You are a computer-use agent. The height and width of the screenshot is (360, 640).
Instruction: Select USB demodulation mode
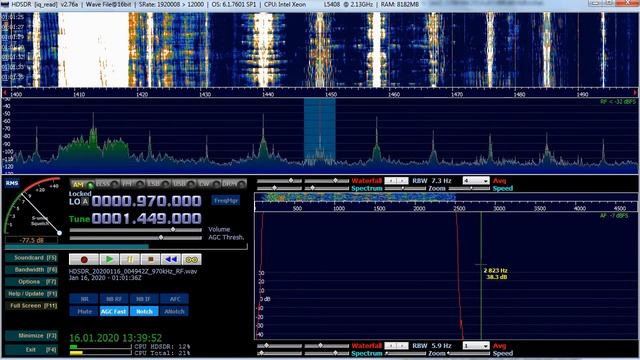[183, 184]
